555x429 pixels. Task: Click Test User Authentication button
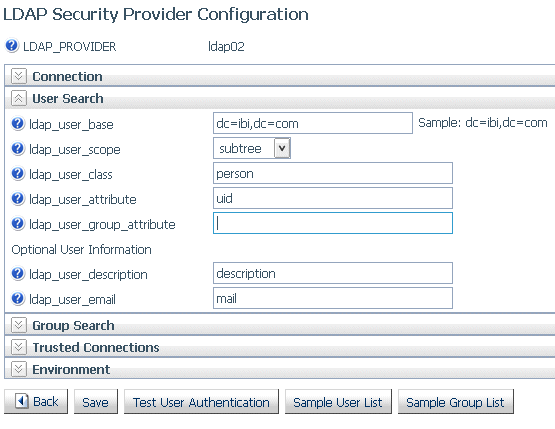[x=201, y=401]
